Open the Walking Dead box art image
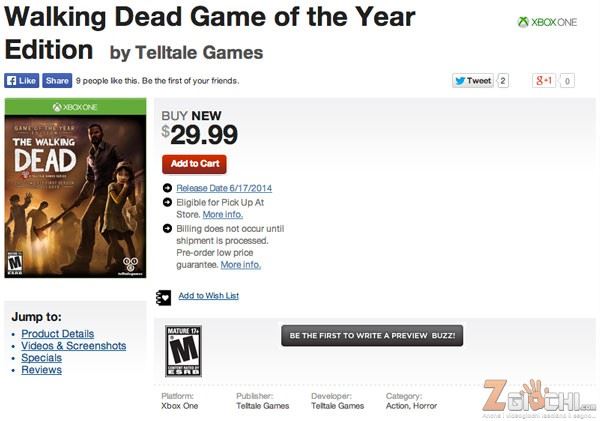Viewport: 600px width, 421px height. pyautogui.click(x=75, y=188)
